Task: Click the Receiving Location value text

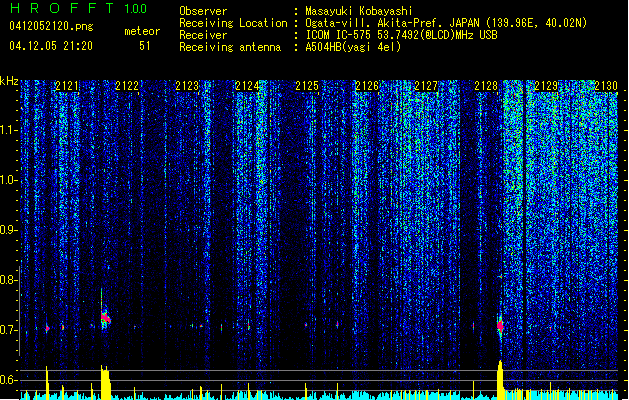Action: [446, 23]
